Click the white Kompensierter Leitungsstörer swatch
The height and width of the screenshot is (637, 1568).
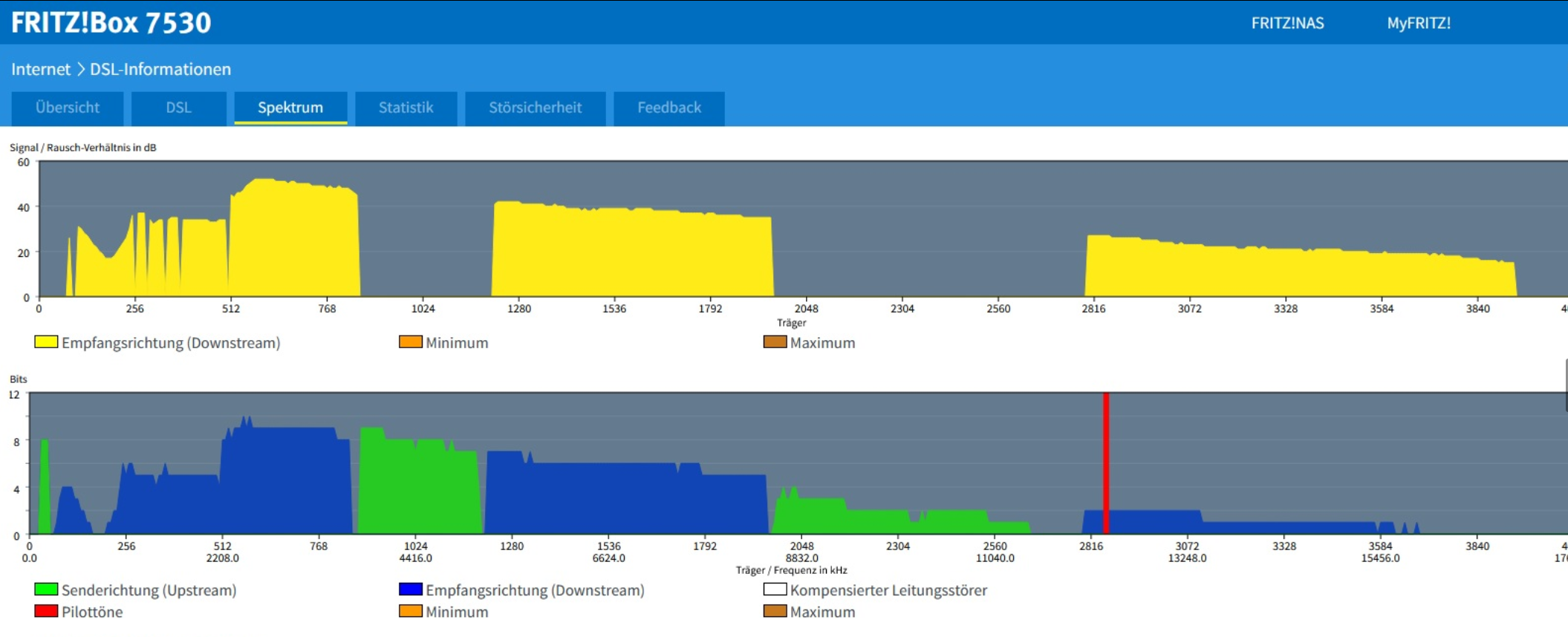pos(775,589)
